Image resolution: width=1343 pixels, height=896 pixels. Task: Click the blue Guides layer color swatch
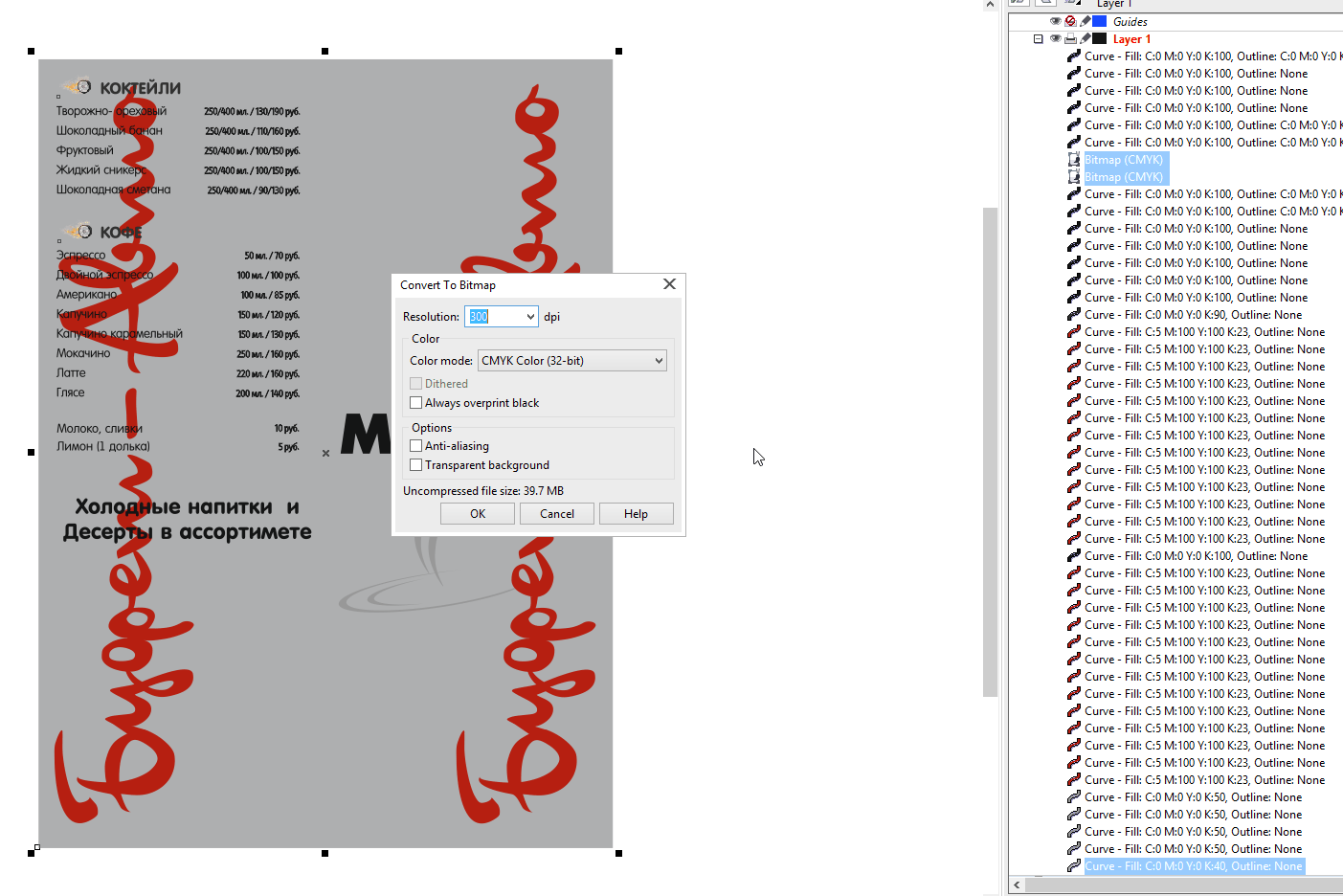[1100, 21]
